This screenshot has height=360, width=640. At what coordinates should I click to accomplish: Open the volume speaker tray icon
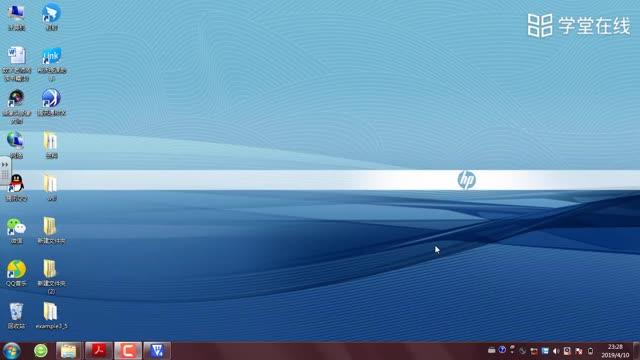click(556, 351)
